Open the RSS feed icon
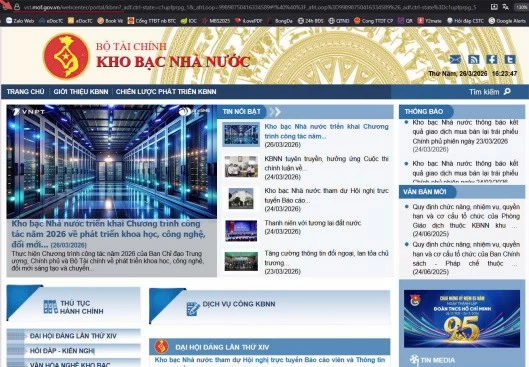This screenshot has width=529, height=367. [x=474, y=59]
